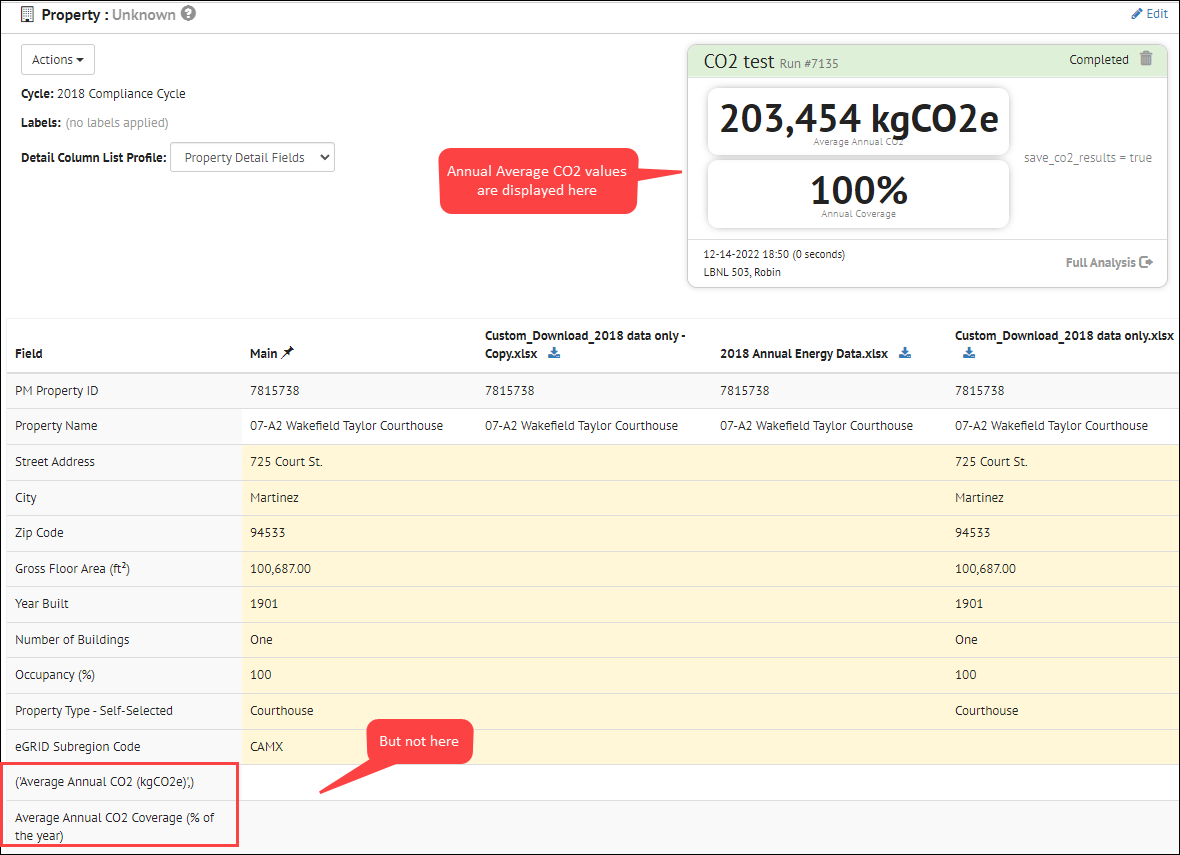Click the Completed status label
This screenshot has height=855, width=1180.
pyautogui.click(x=1098, y=59)
